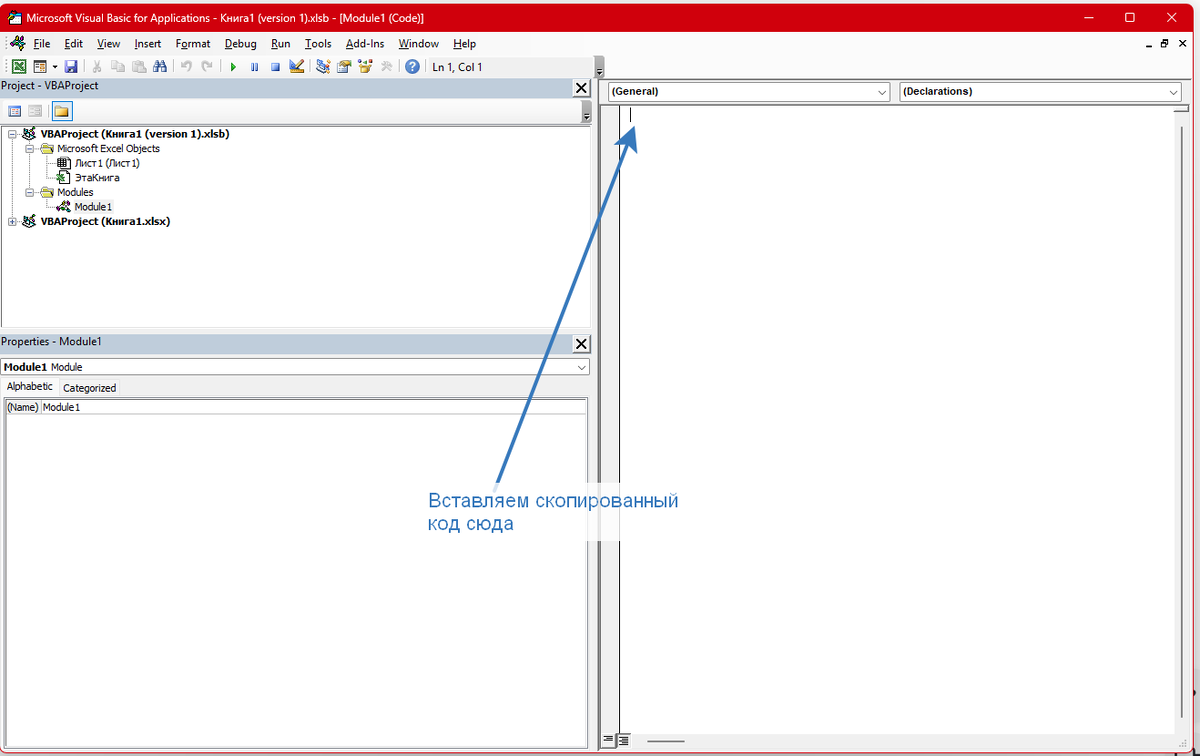Open Project panel toolbar options arrow
Image resolution: width=1200 pixels, height=756 pixels.
(586, 112)
